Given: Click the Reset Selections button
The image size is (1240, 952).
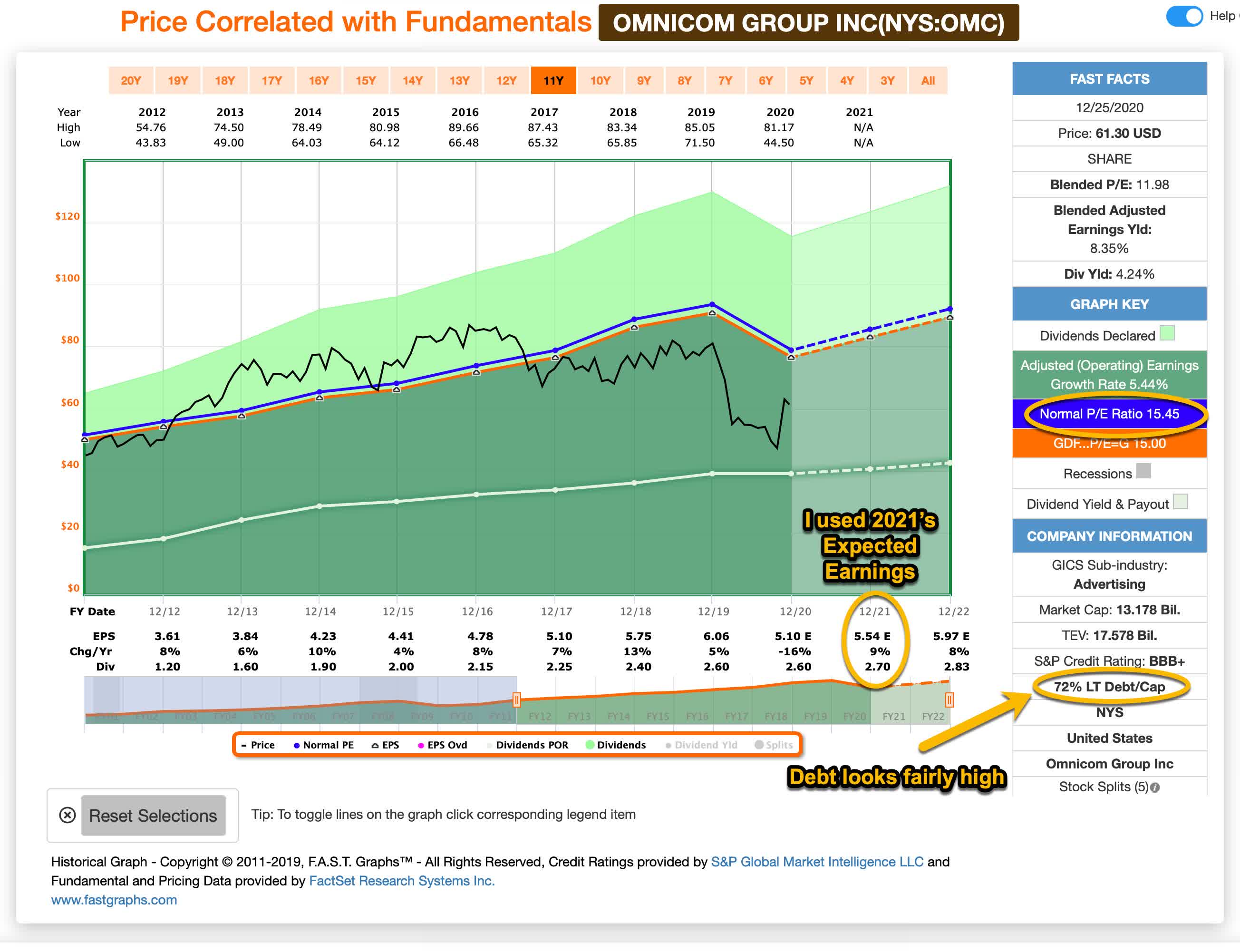Looking at the screenshot, I should 154,816.
